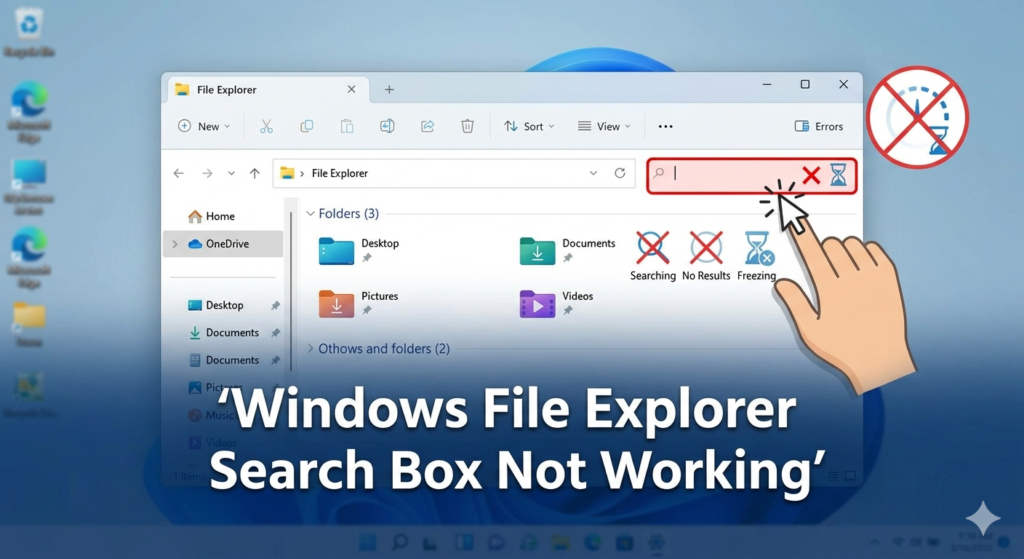Select sidebar Documents with page icon
This screenshot has width=1024, height=559.
click(224, 360)
